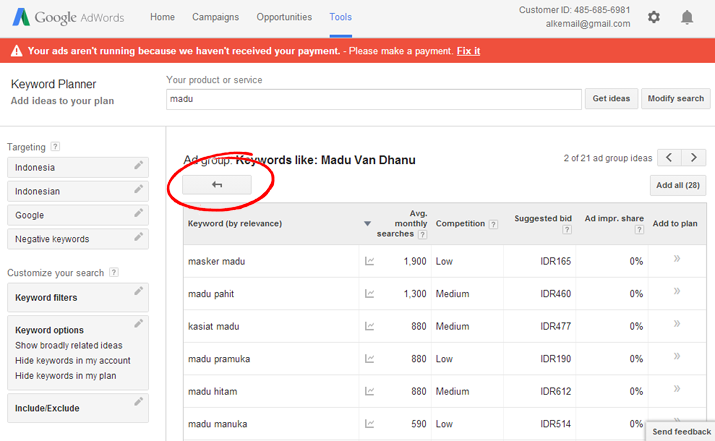This screenshot has width=715, height=441.
Task: Open keyword sort dropdown arrow
Action: pyautogui.click(x=368, y=223)
